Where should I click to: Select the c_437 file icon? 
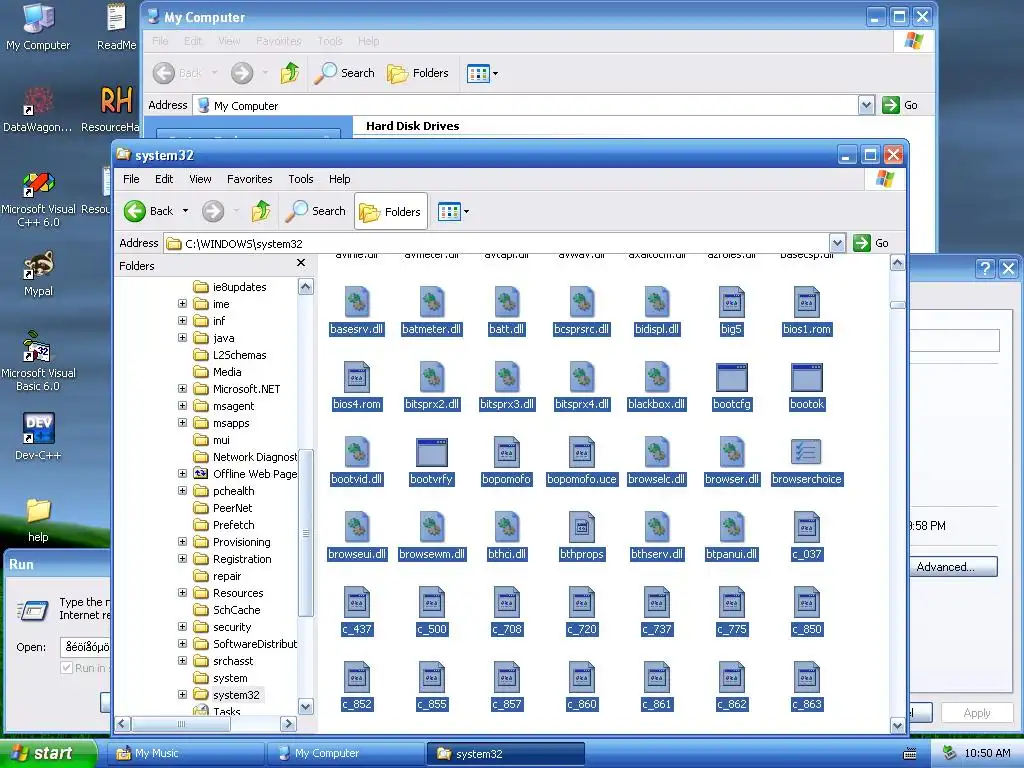pyautogui.click(x=357, y=603)
